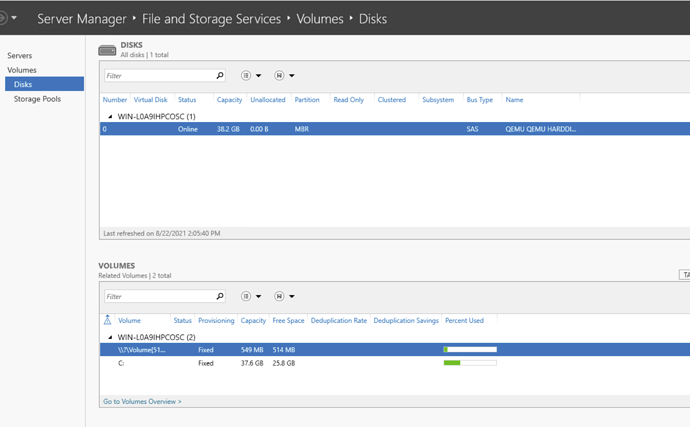The height and width of the screenshot is (427, 690).
Task: Open the Volumes list view options icon
Action: 247,296
